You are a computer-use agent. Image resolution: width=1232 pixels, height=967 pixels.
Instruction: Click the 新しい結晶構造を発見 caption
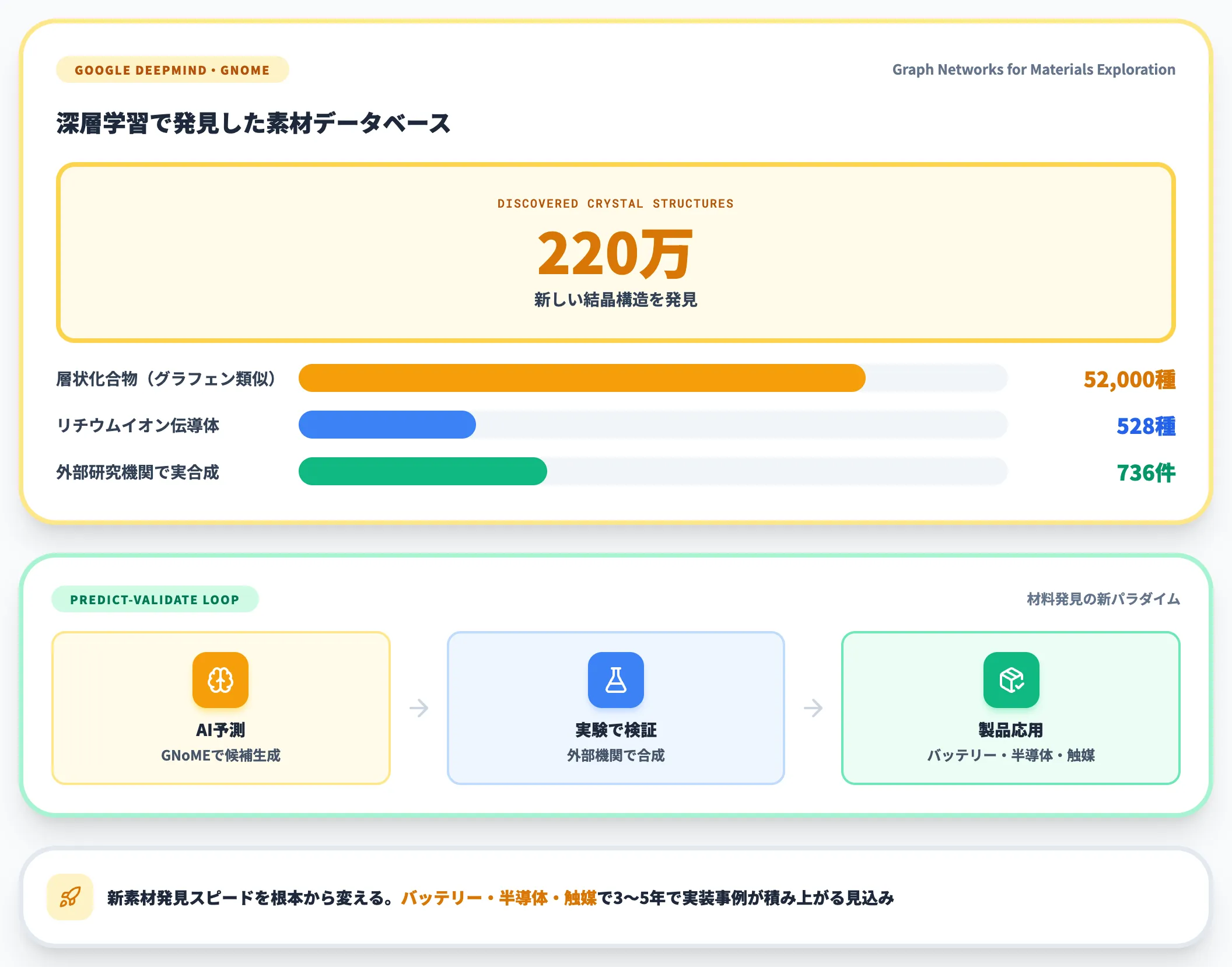tap(615, 300)
